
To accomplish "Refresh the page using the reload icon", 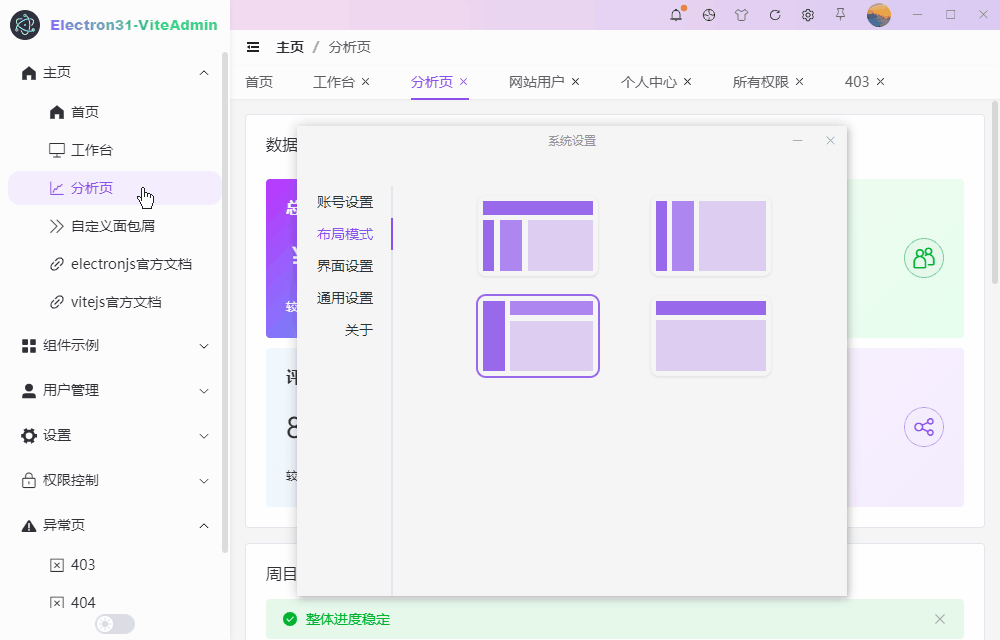I will pos(775,15).
